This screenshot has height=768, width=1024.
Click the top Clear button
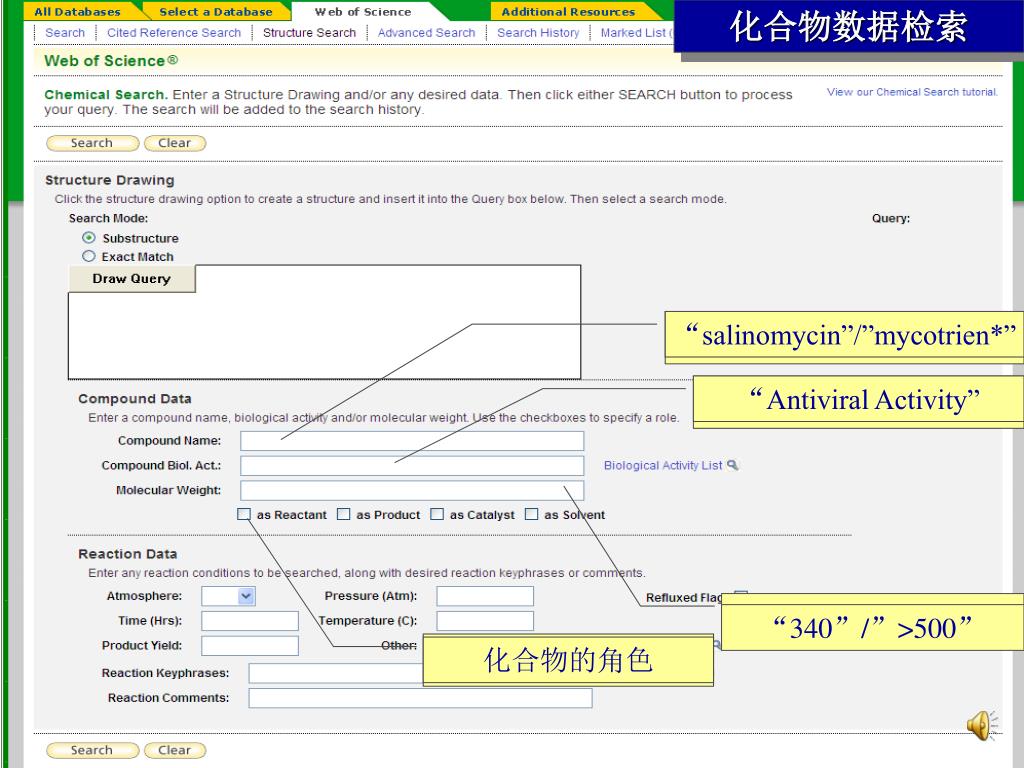click(x=174, y=143)
